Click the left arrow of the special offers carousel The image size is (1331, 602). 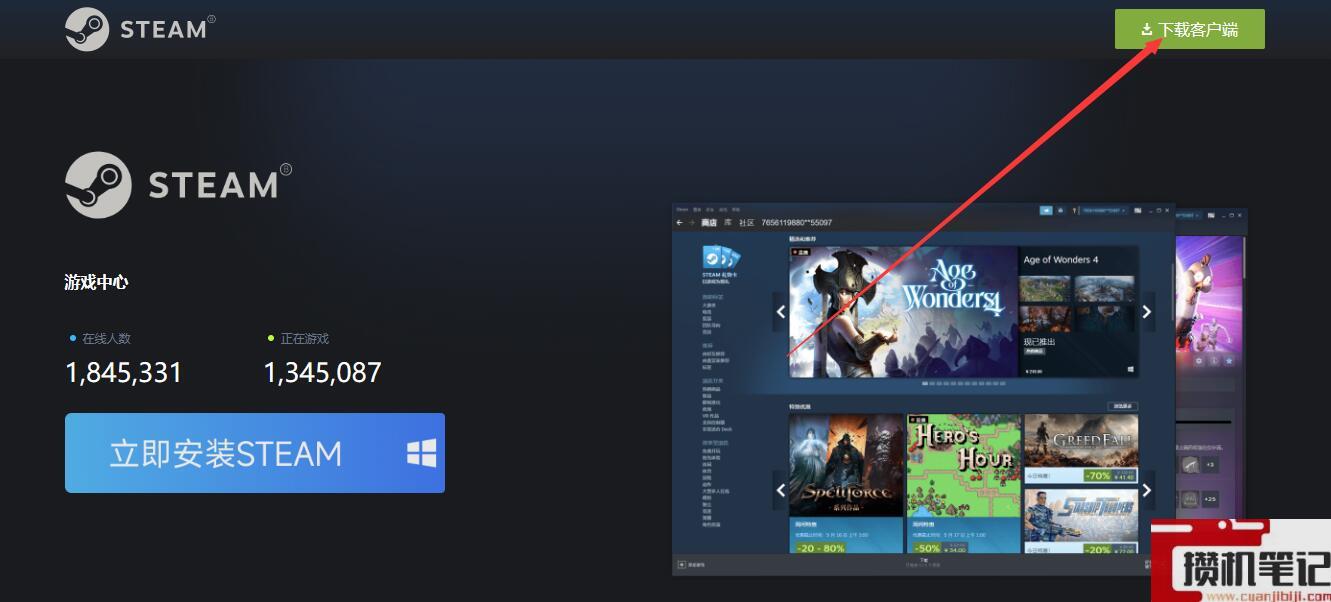pyautogui.click(x=781, y=490)
